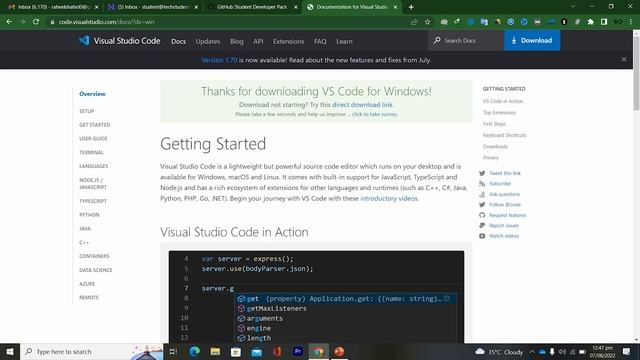
Task: Expand the SETUP docs section
Action: pyautogui.click(x=87, y=111)
